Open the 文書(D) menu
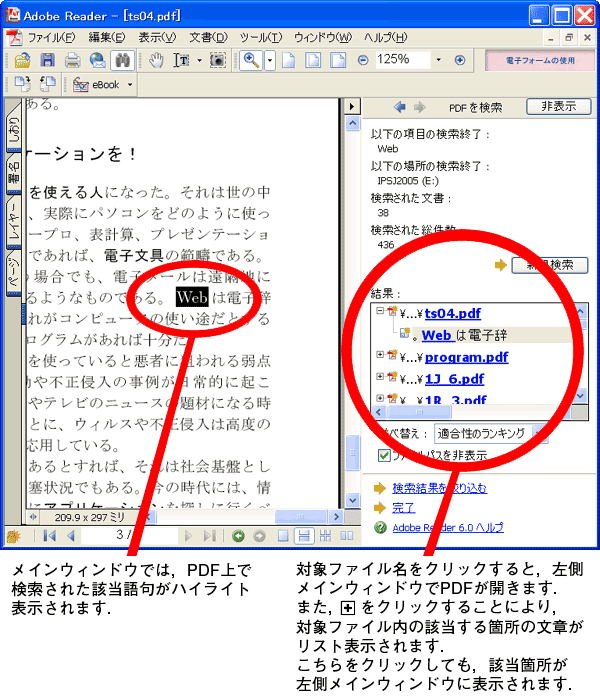 click(x=208, y=37)
